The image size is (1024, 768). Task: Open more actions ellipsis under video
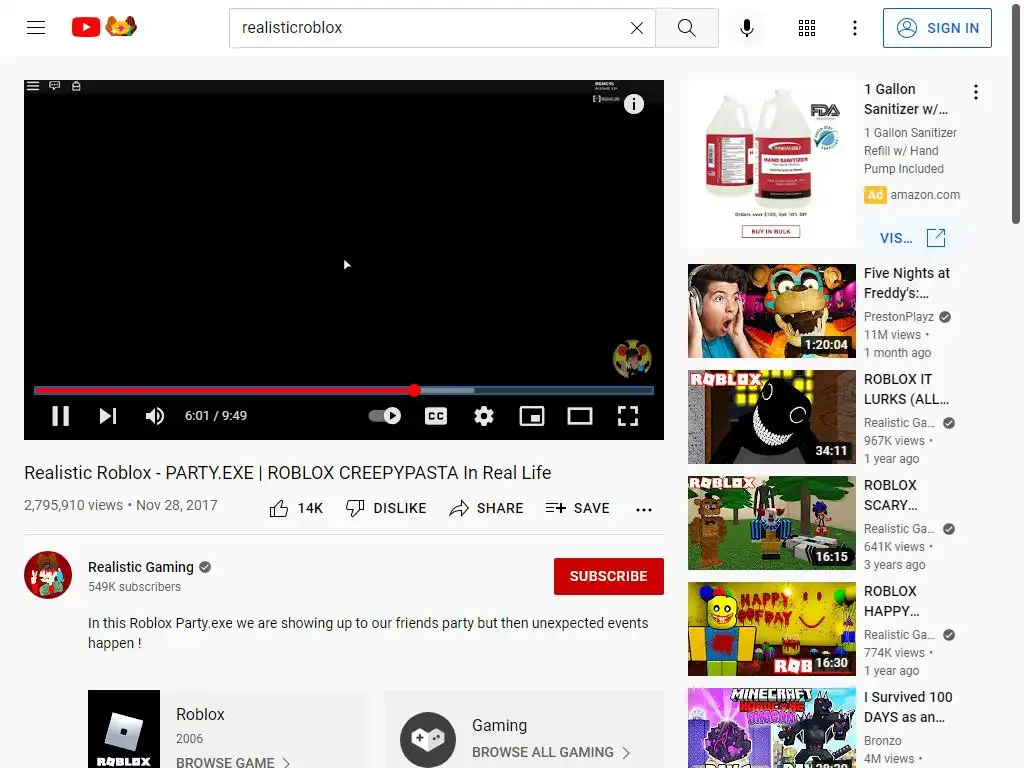[x=644, y=509]
